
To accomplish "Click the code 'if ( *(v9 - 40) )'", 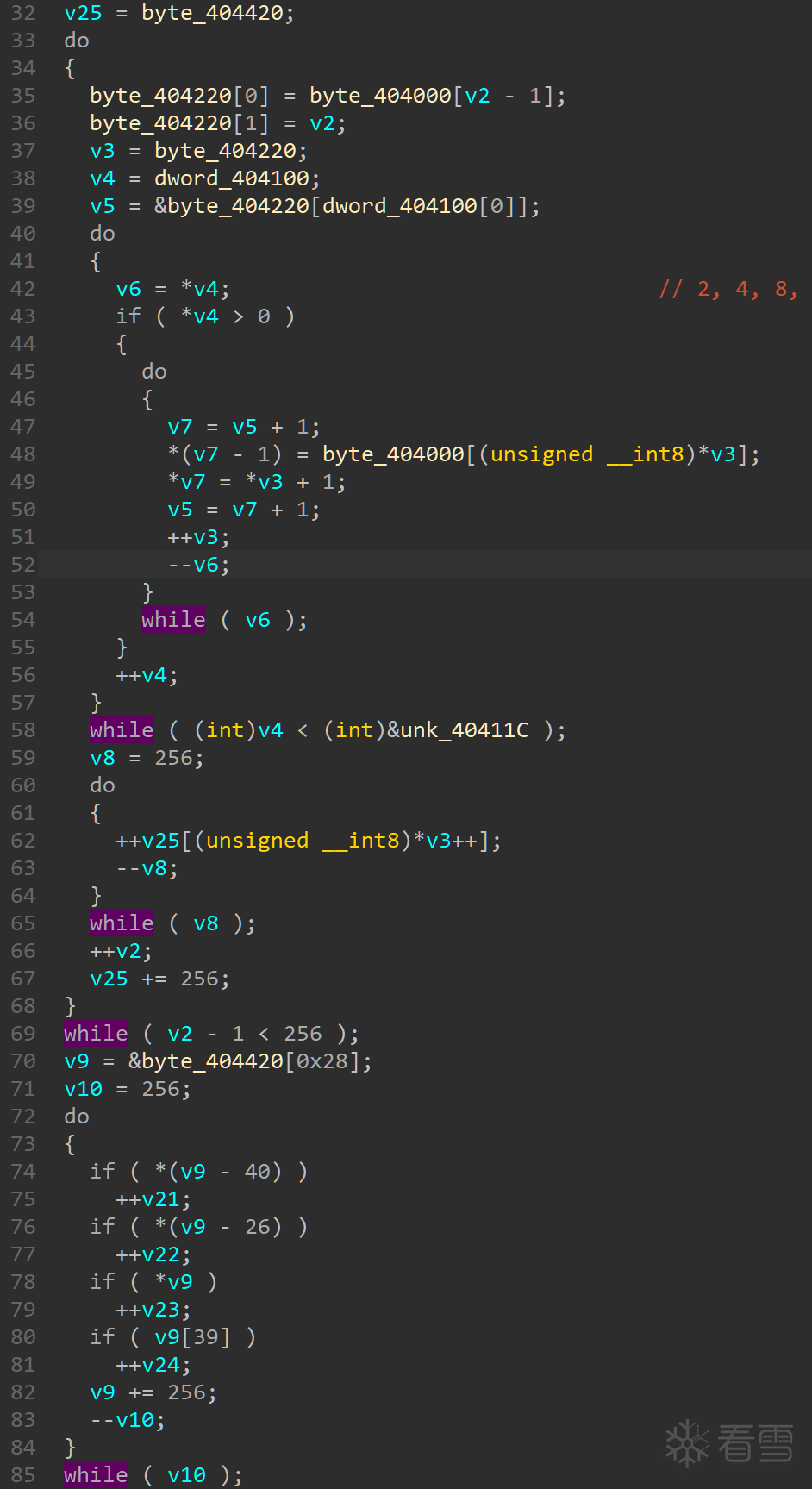I will coord(198,1172).
